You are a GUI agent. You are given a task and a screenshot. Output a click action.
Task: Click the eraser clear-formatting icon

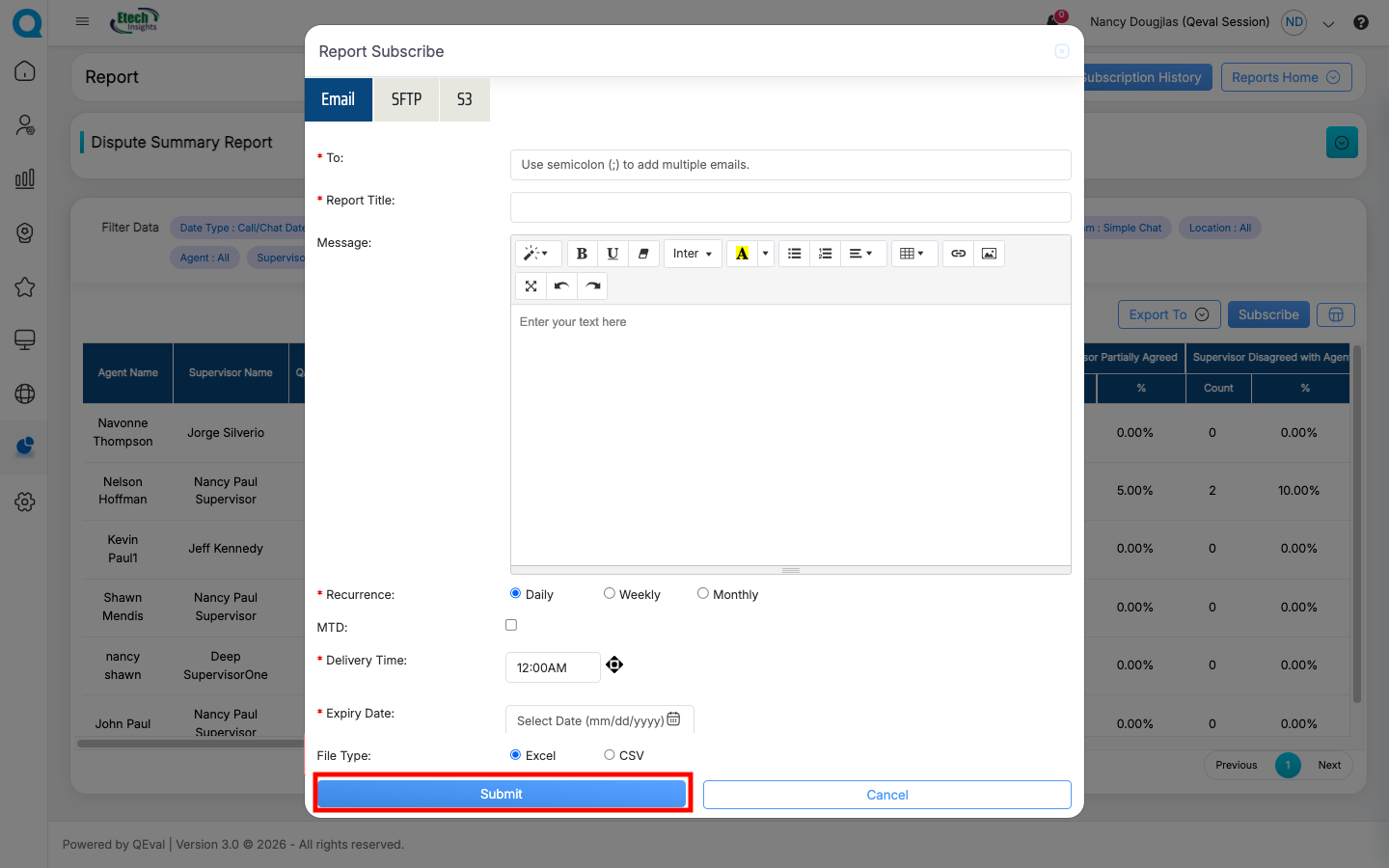[x=643, y=254]
